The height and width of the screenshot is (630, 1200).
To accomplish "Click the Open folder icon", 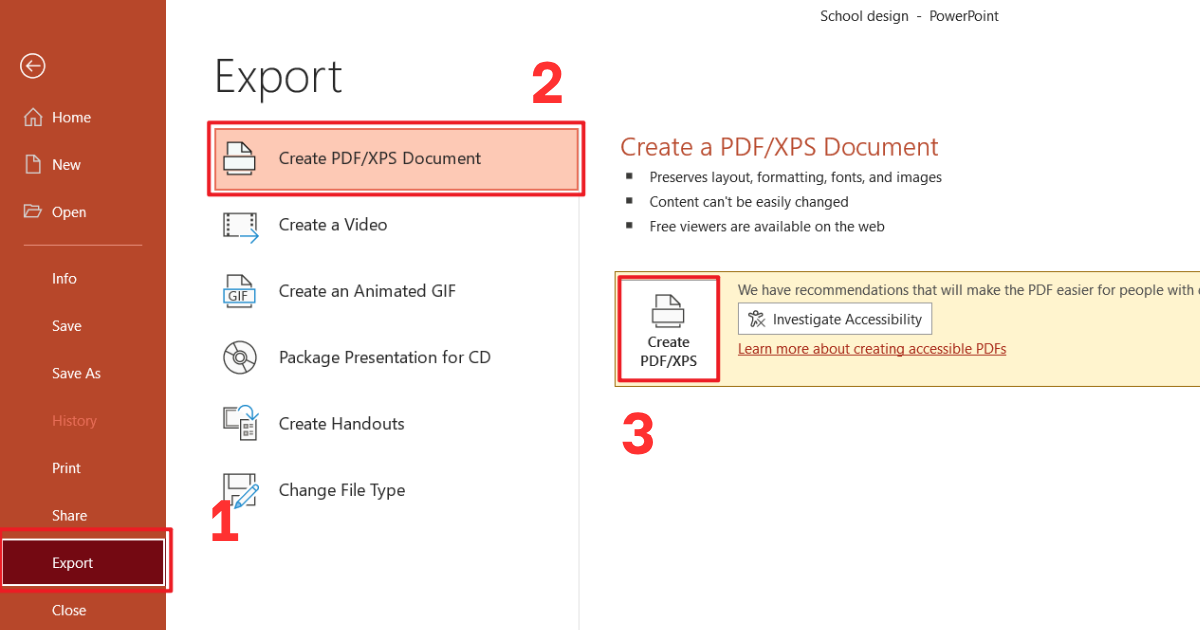I will tap(33, 211).
